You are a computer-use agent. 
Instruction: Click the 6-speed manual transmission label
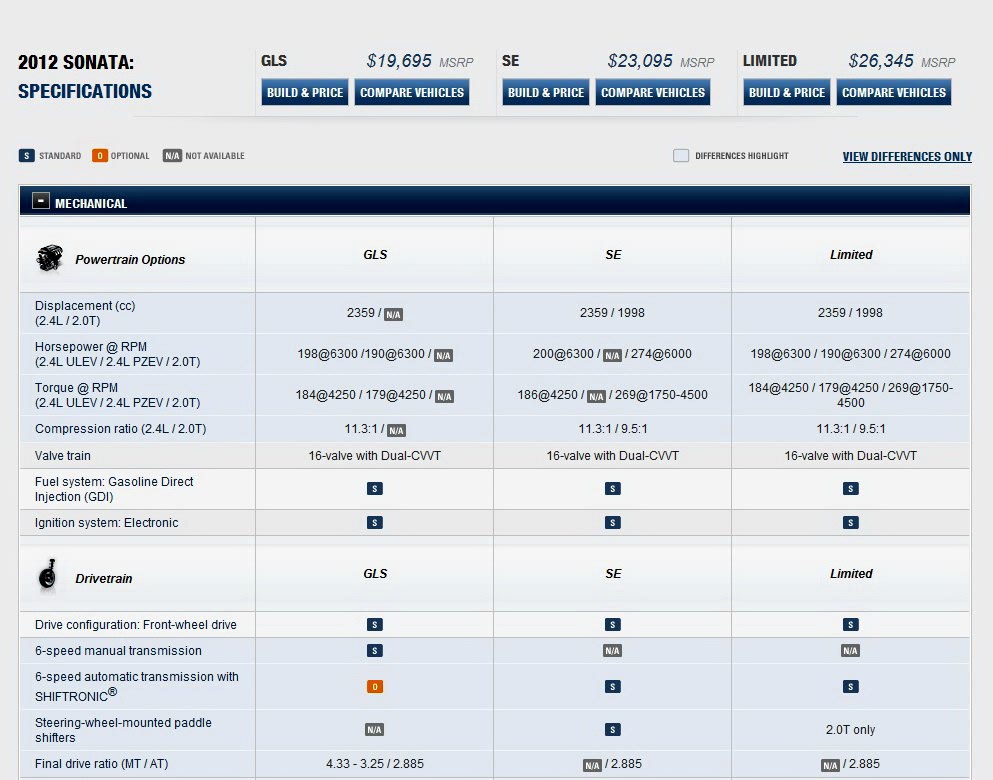118,651
